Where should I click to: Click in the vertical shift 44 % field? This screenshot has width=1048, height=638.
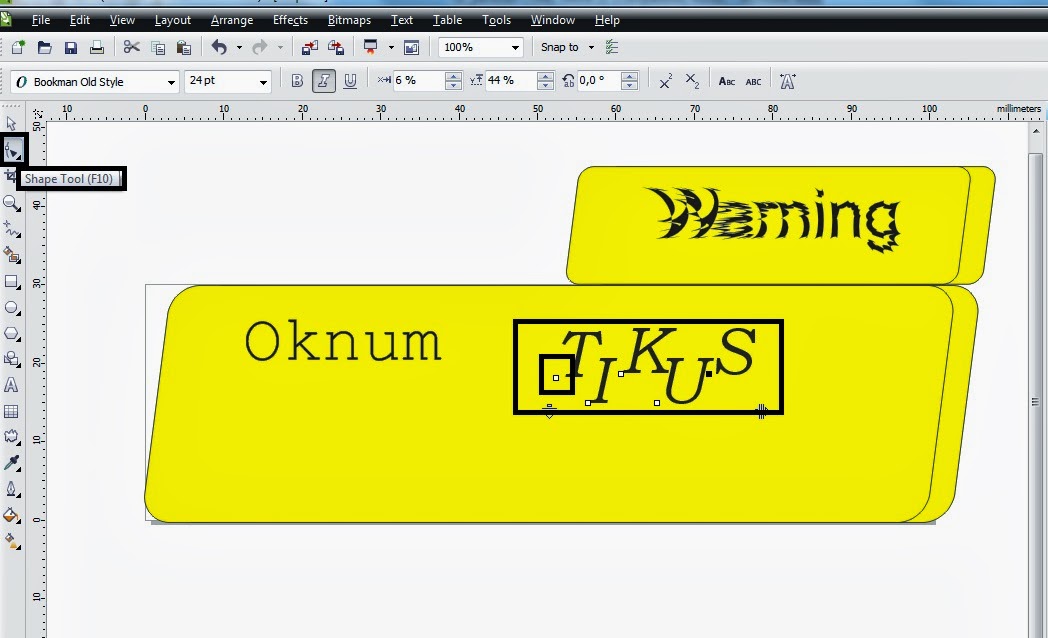[x=511, y=81]
